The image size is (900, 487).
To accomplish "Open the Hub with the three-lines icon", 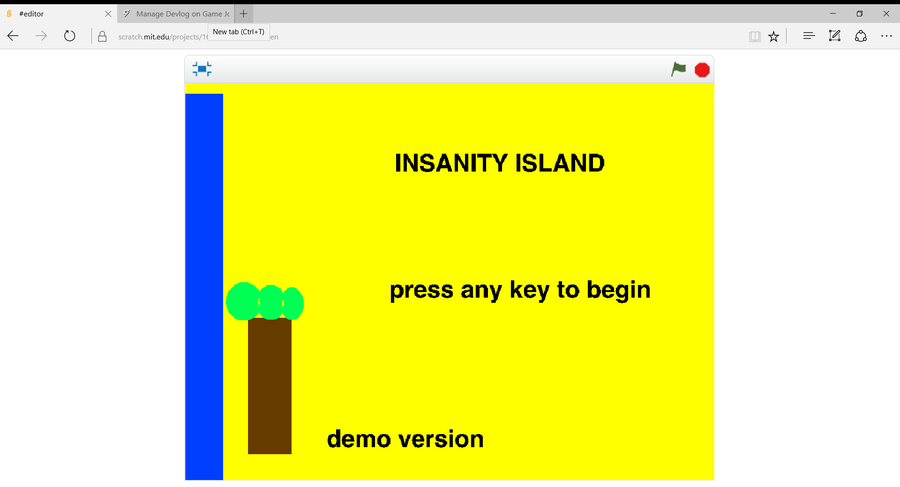I will (x=809, y=36).
